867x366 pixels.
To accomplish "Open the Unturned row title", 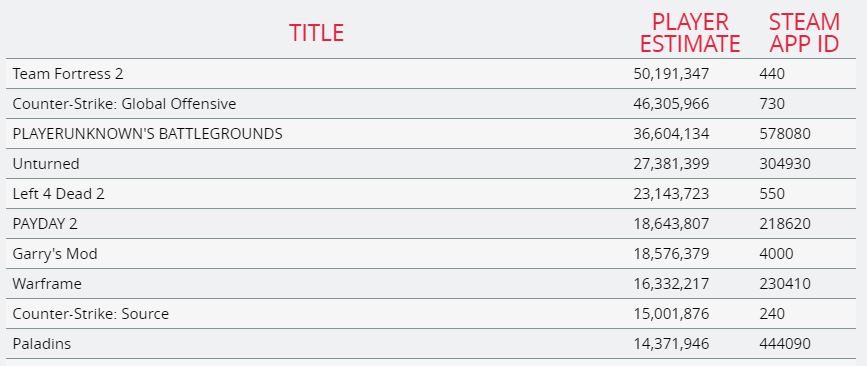I will (46, 164).
